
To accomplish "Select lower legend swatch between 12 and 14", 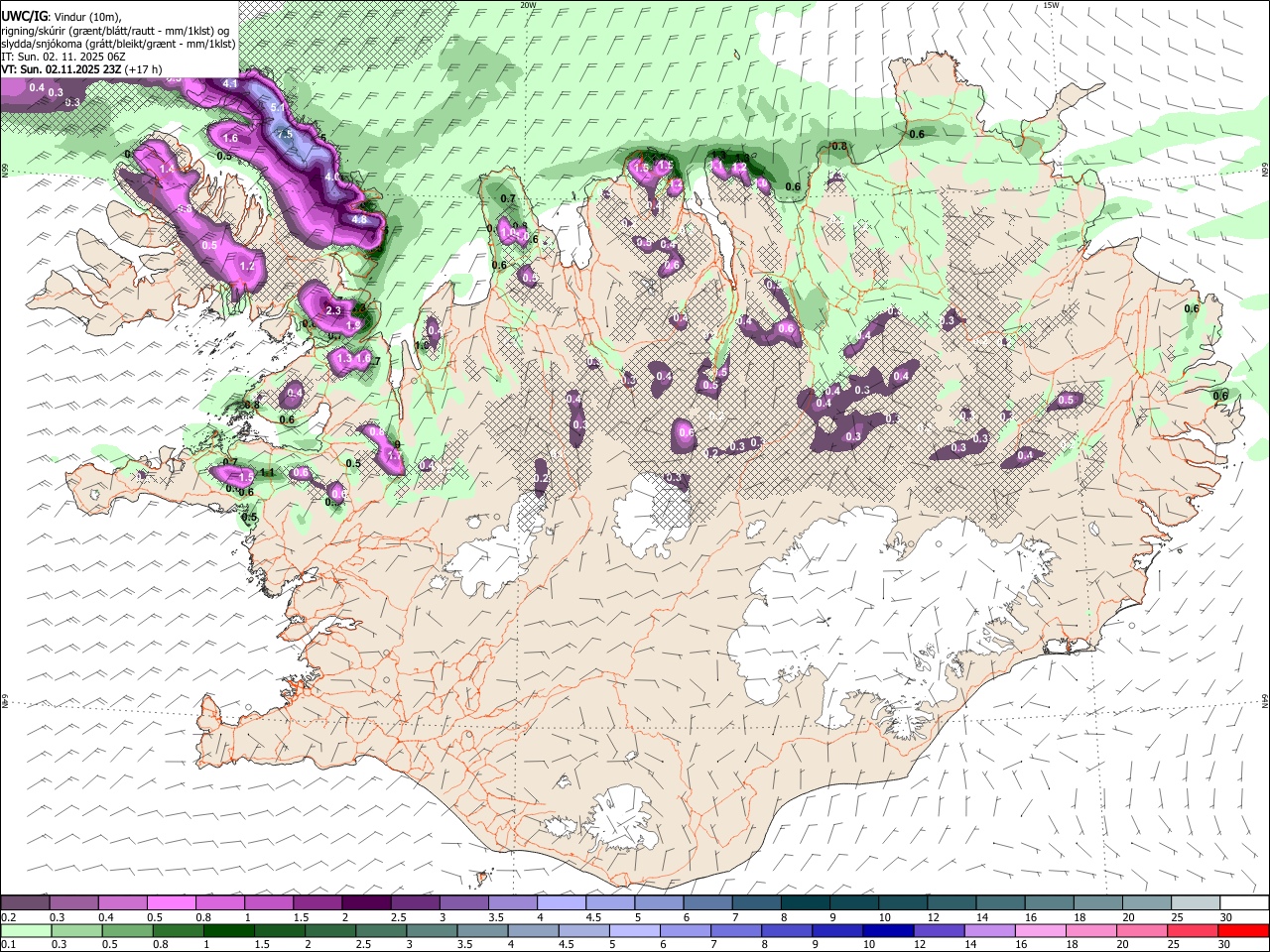I will click(x=939, y=930).
